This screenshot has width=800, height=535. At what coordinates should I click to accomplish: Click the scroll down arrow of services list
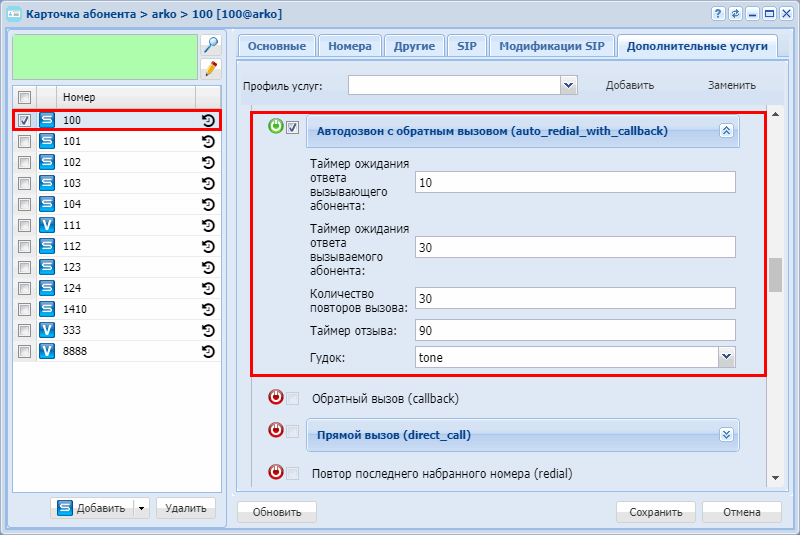(776, 478)
